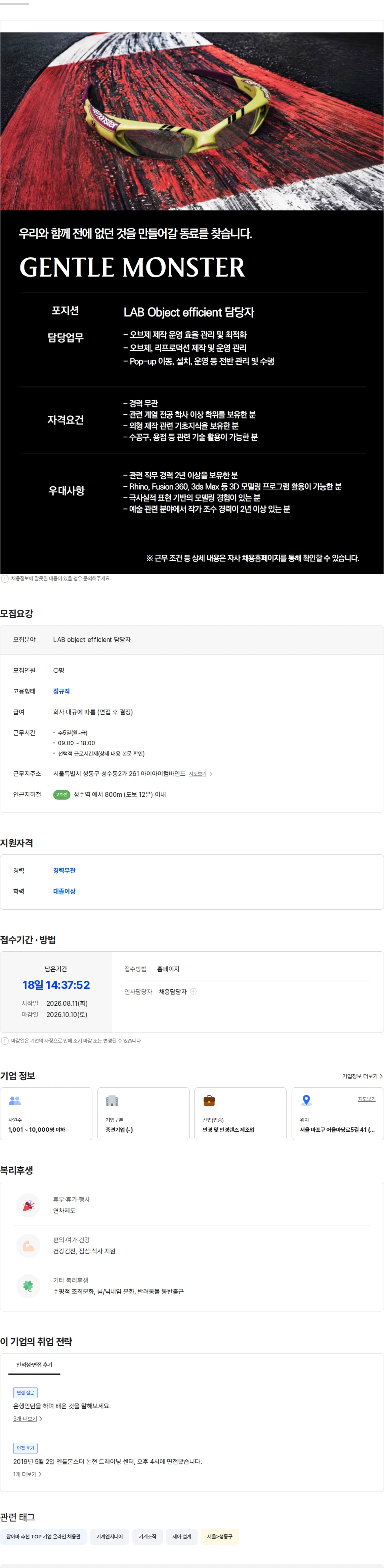Open the 홈페이지 application method link
This screenshot has height=1568, width=384.
[168, 969]
